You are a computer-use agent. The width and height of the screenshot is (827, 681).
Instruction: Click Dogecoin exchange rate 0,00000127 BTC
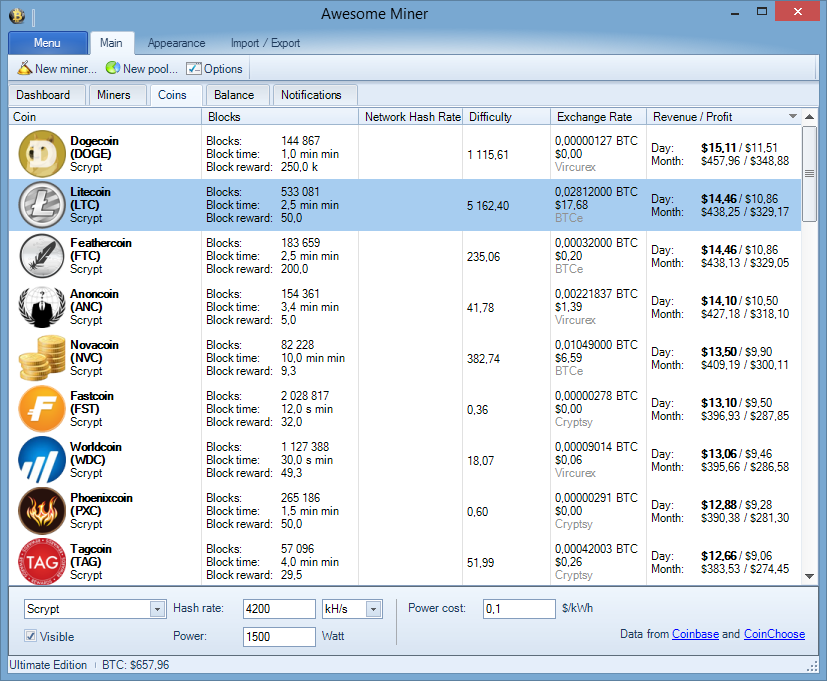click(x=596, y=141)
